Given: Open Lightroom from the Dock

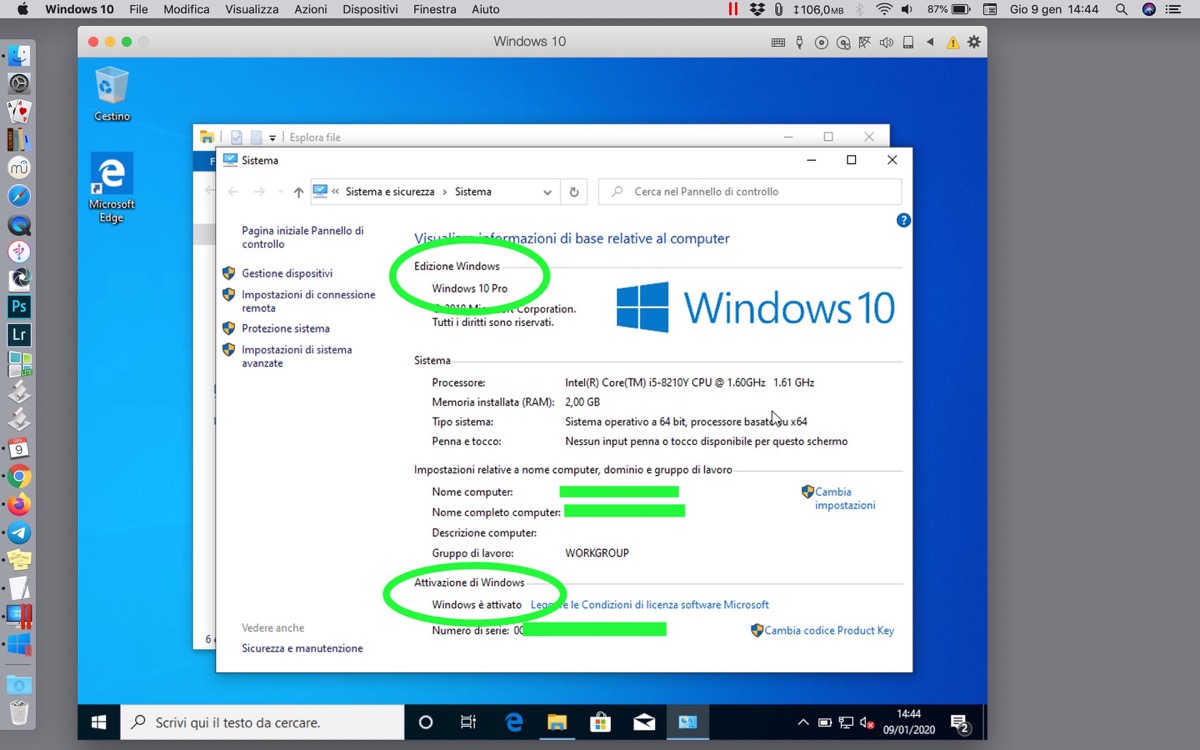Looking at the screenshot, I should [19, 335].
